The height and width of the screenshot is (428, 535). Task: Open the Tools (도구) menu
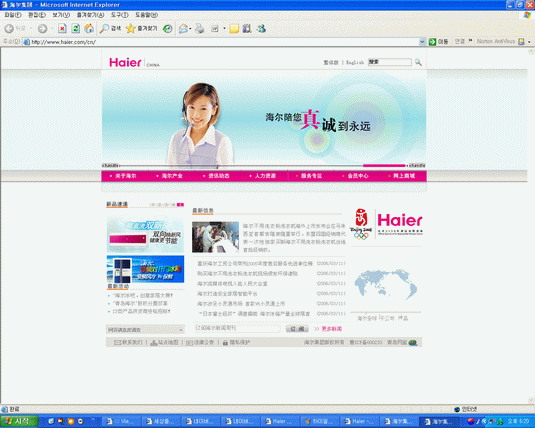(x=119, y=15)
